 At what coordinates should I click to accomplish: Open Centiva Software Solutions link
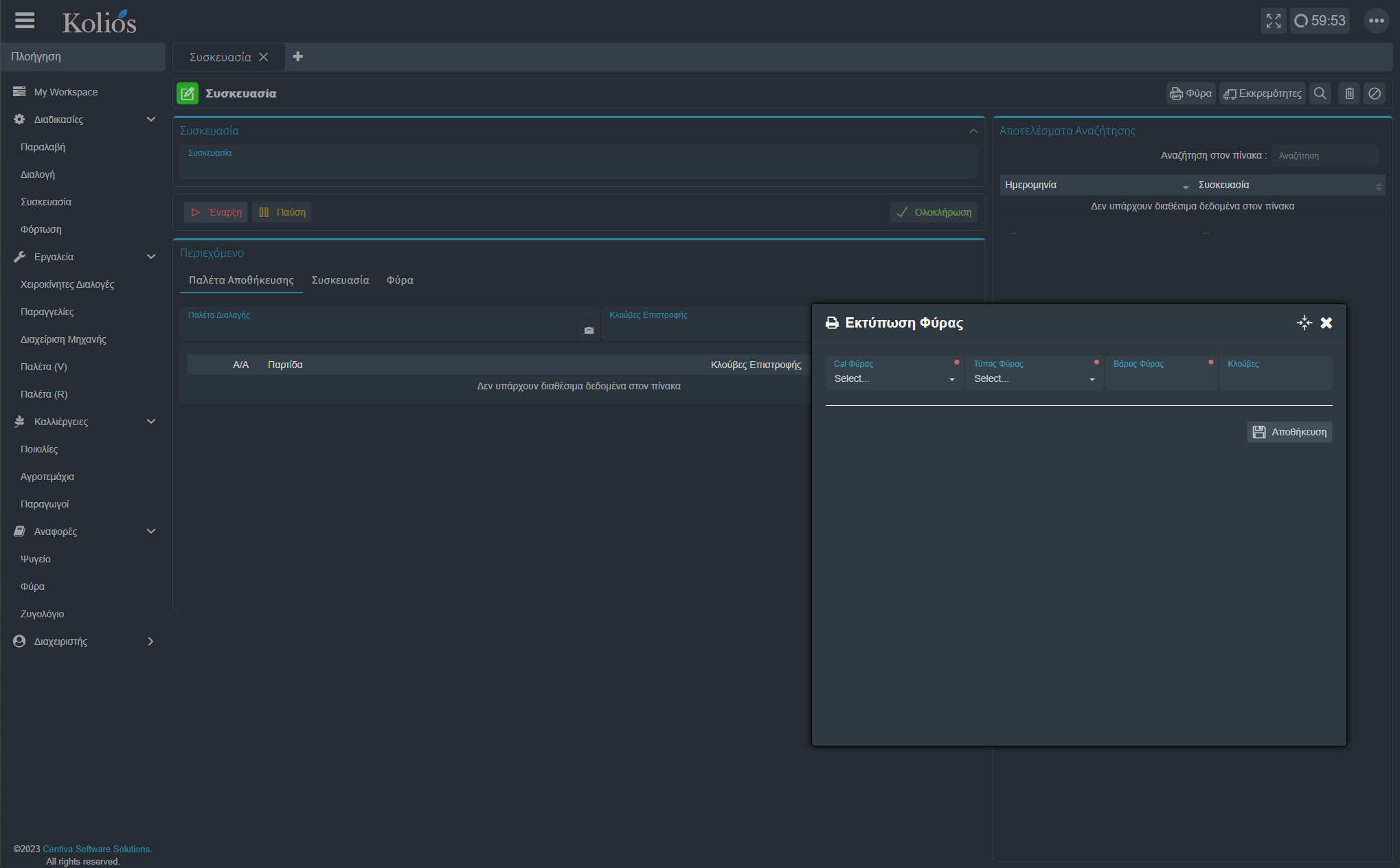coord(96,849)
